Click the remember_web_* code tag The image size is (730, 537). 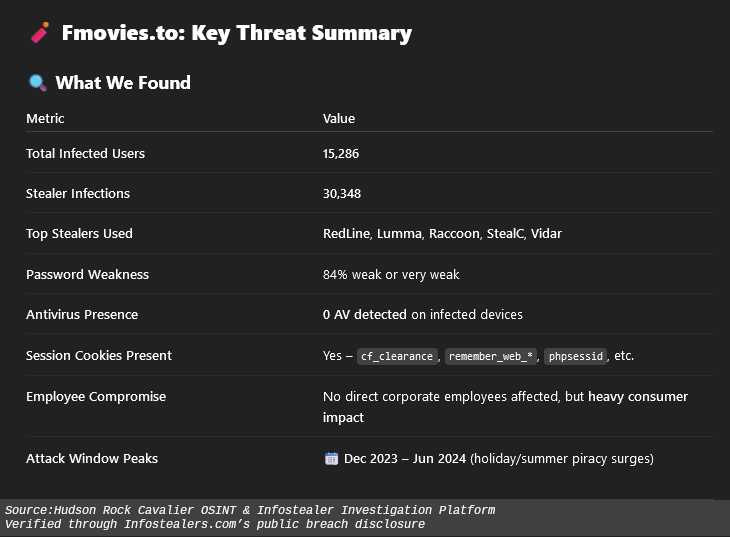click(x=491, y=356)
